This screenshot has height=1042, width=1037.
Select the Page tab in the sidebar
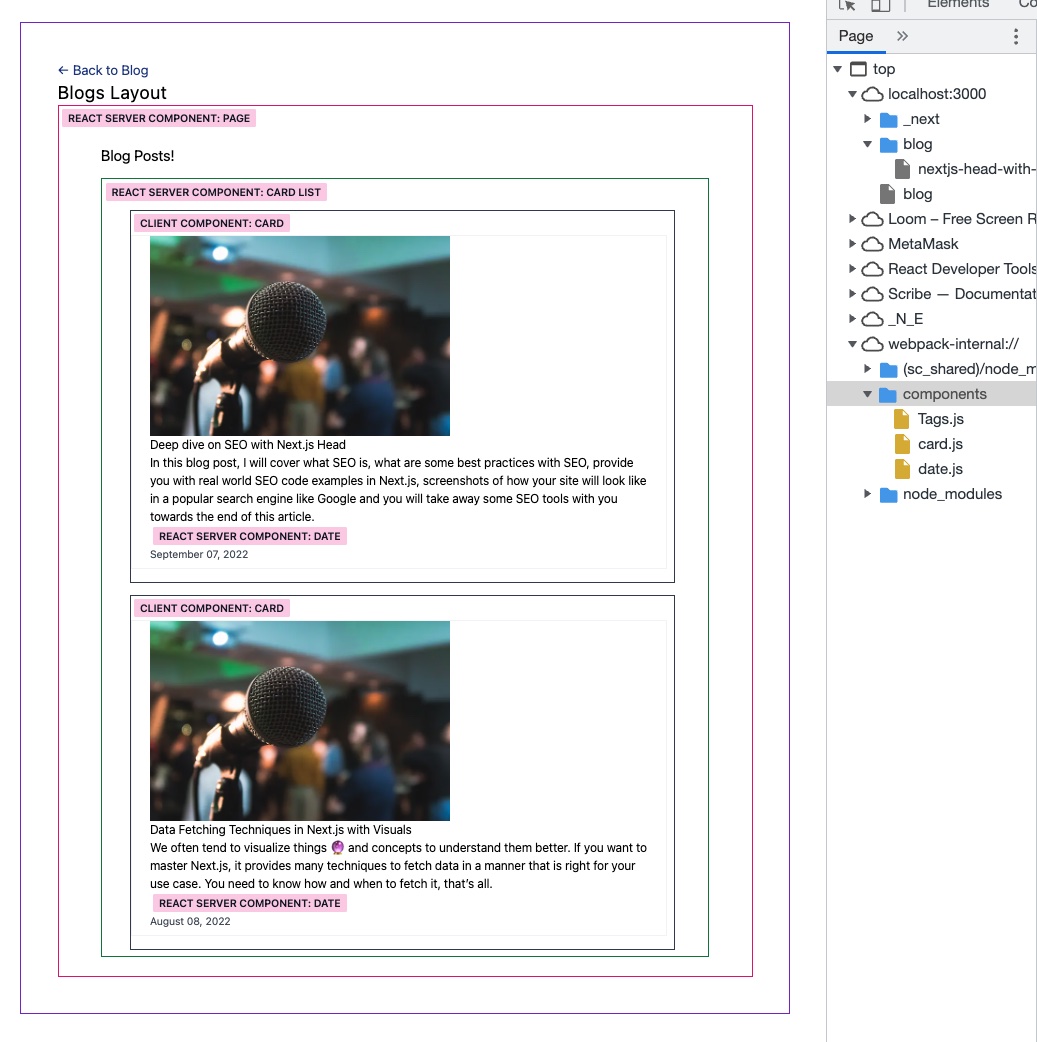tap(856, 36)
